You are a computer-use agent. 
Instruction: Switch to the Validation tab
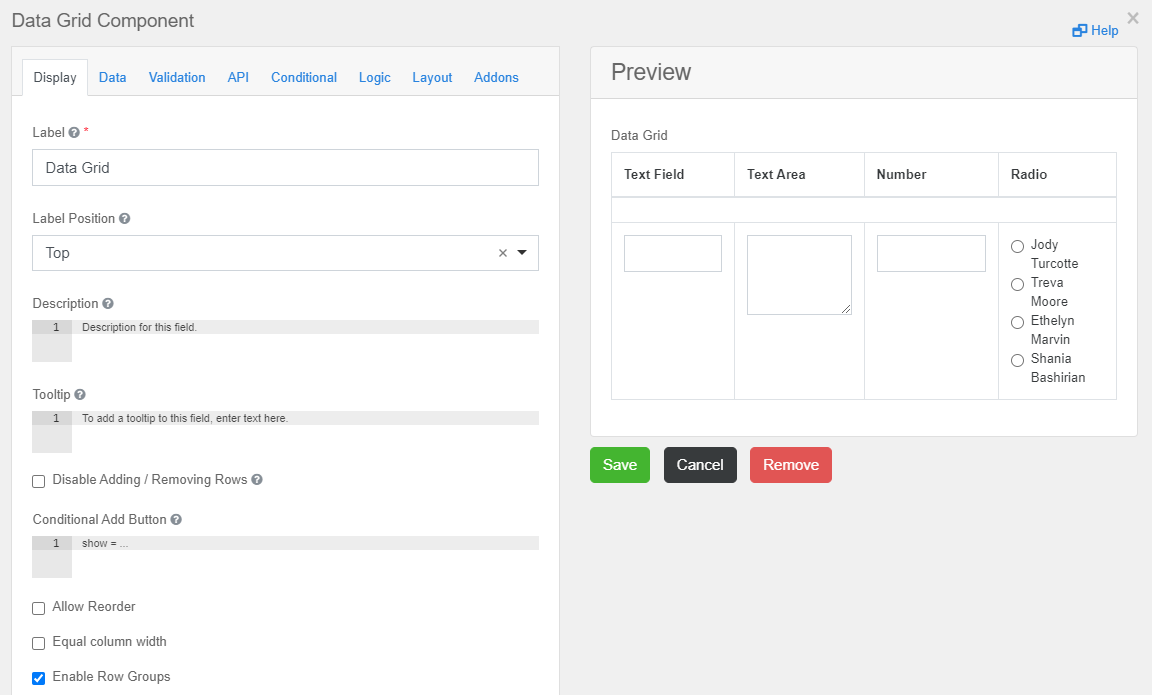(x=177, y=77)
